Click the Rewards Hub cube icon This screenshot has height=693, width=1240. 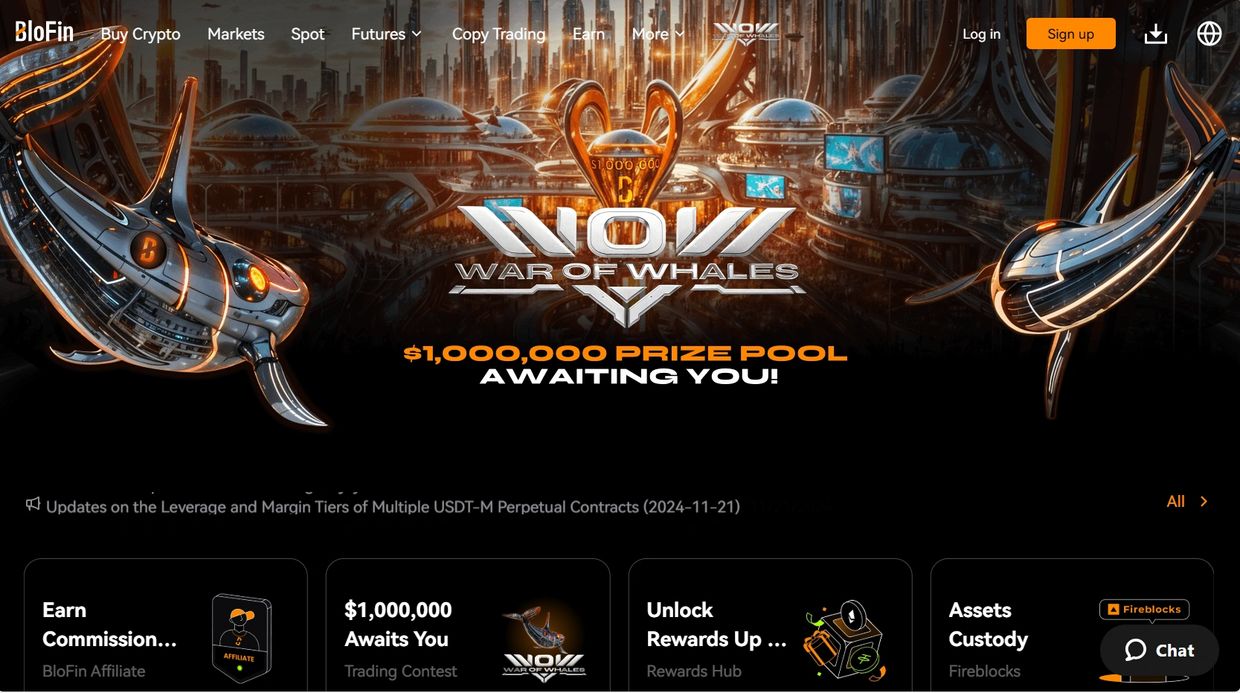[x=843, y=640]
